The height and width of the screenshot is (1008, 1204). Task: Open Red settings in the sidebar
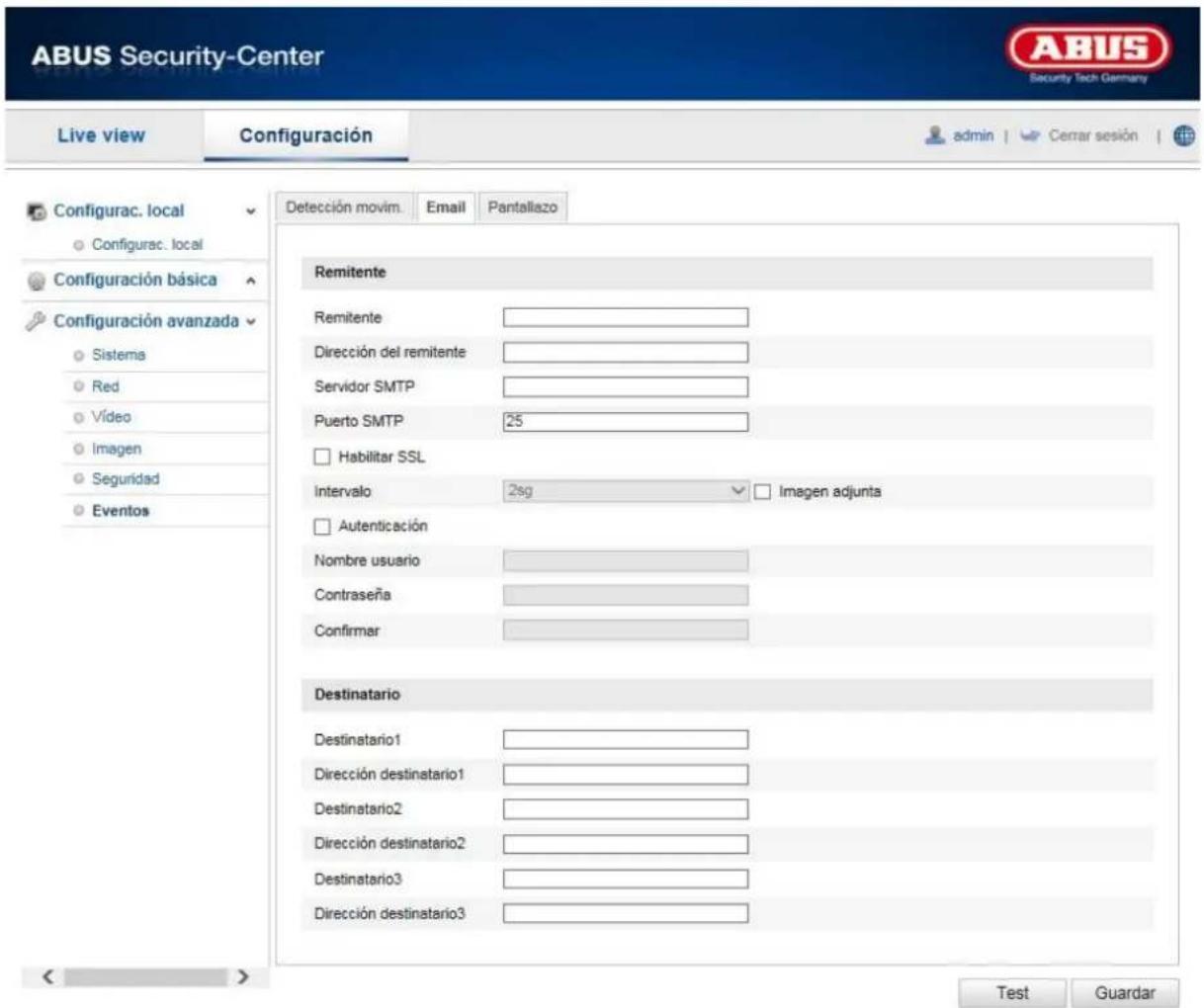click(x=105, y=386)
